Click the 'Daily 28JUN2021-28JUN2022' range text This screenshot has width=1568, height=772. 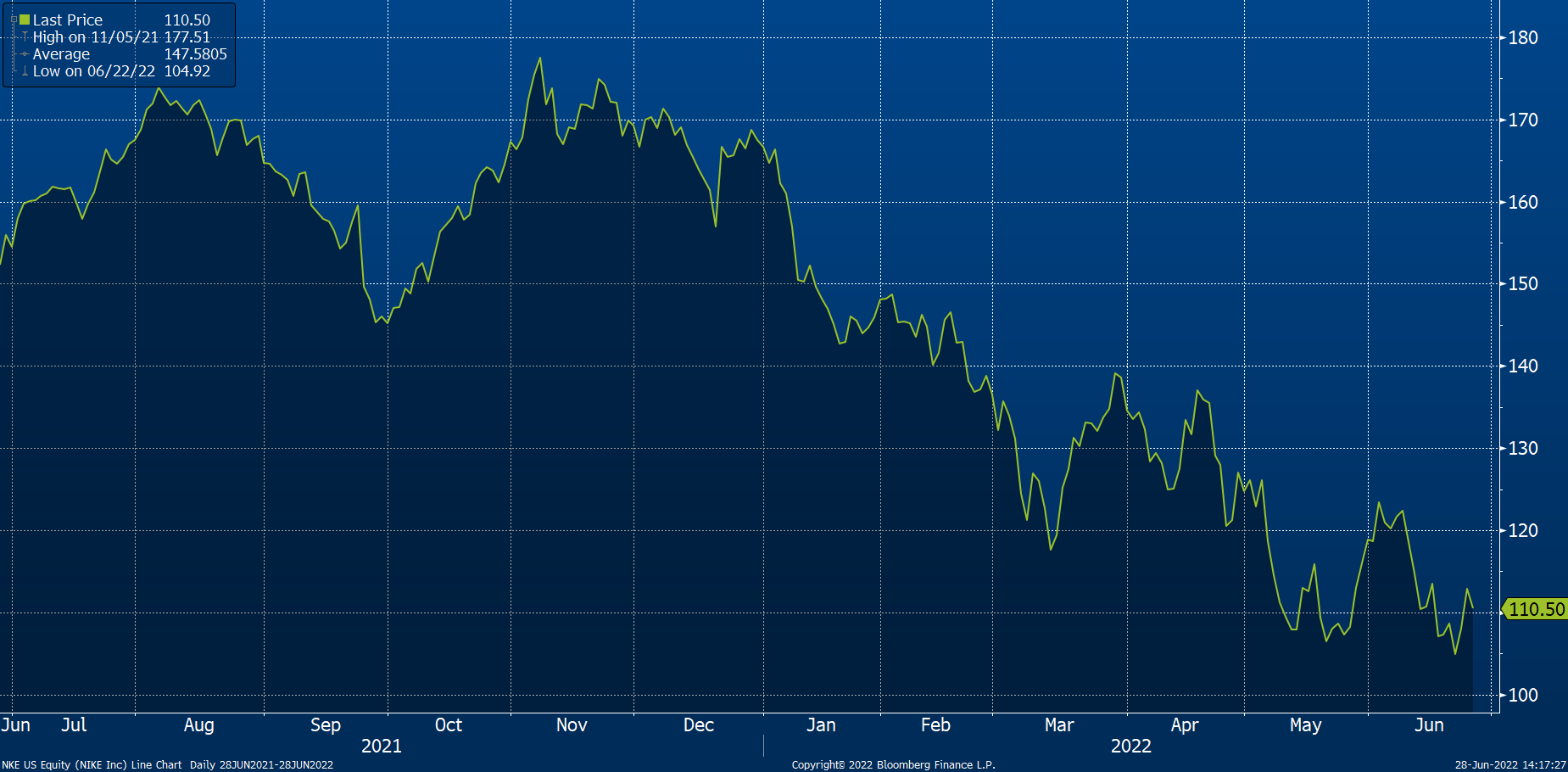(261, 765)
